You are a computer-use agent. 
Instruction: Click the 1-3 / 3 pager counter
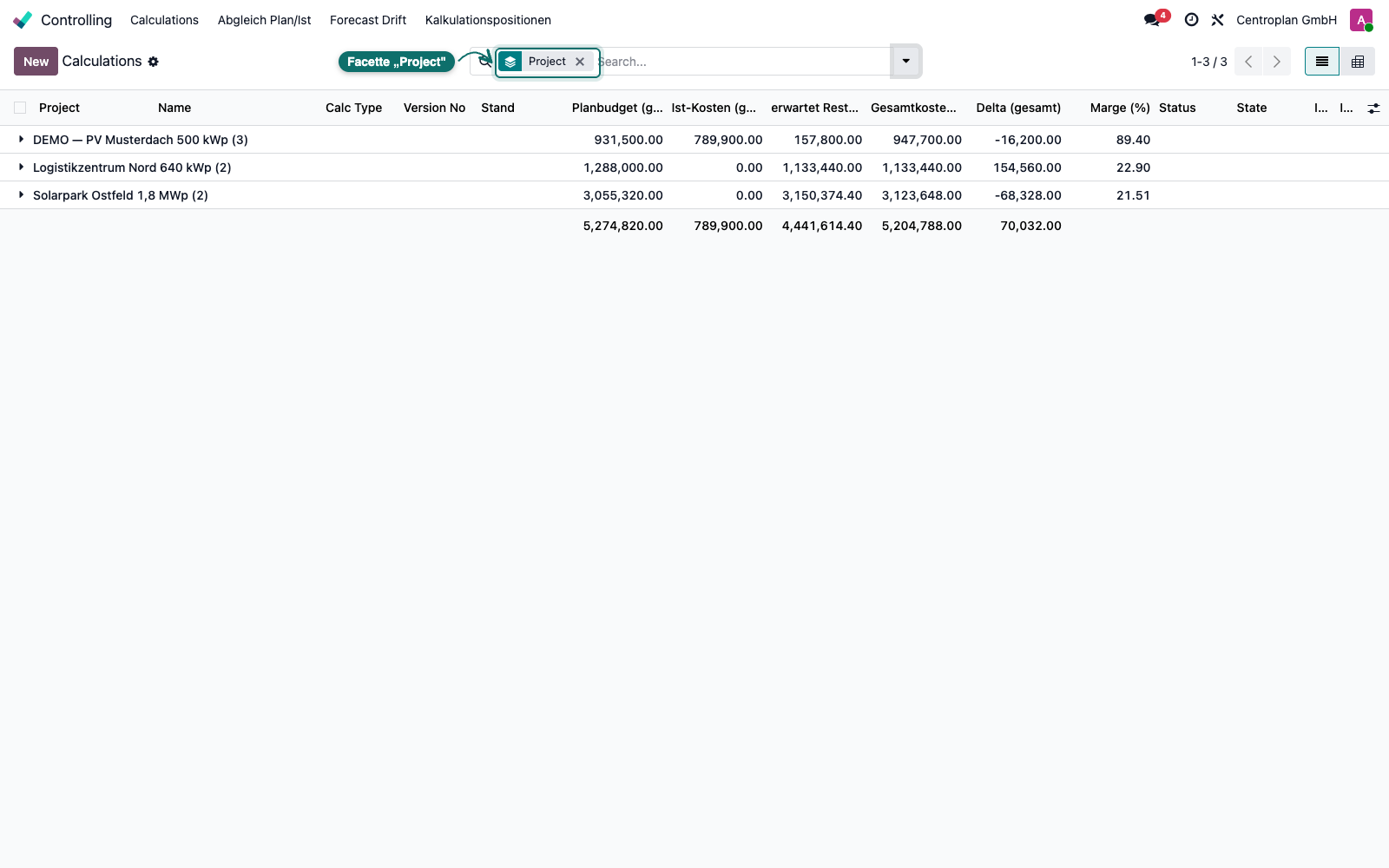click(x=1209, y=62)
